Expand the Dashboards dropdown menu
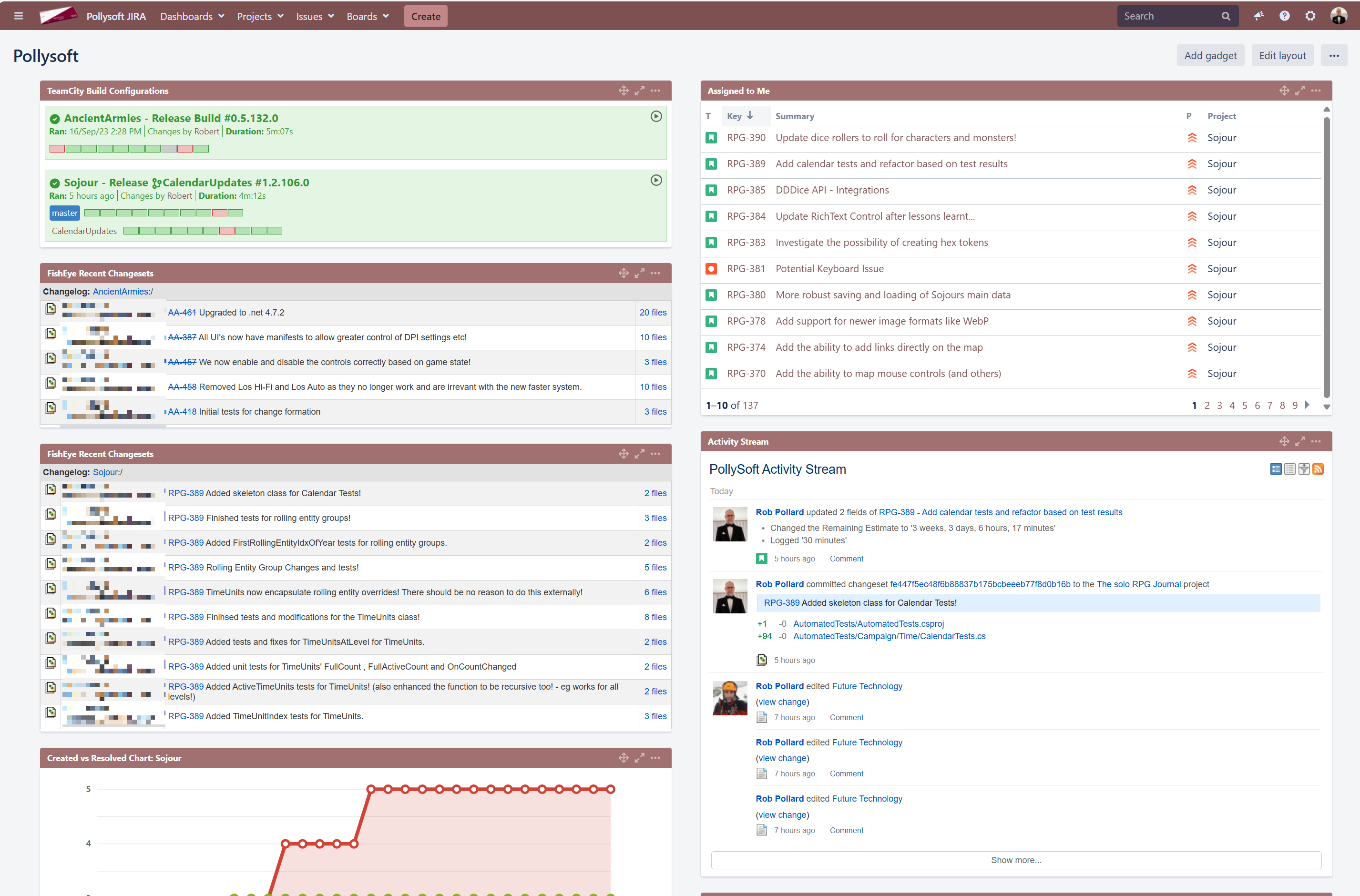The image size is (1360, 896). [192, 16]
